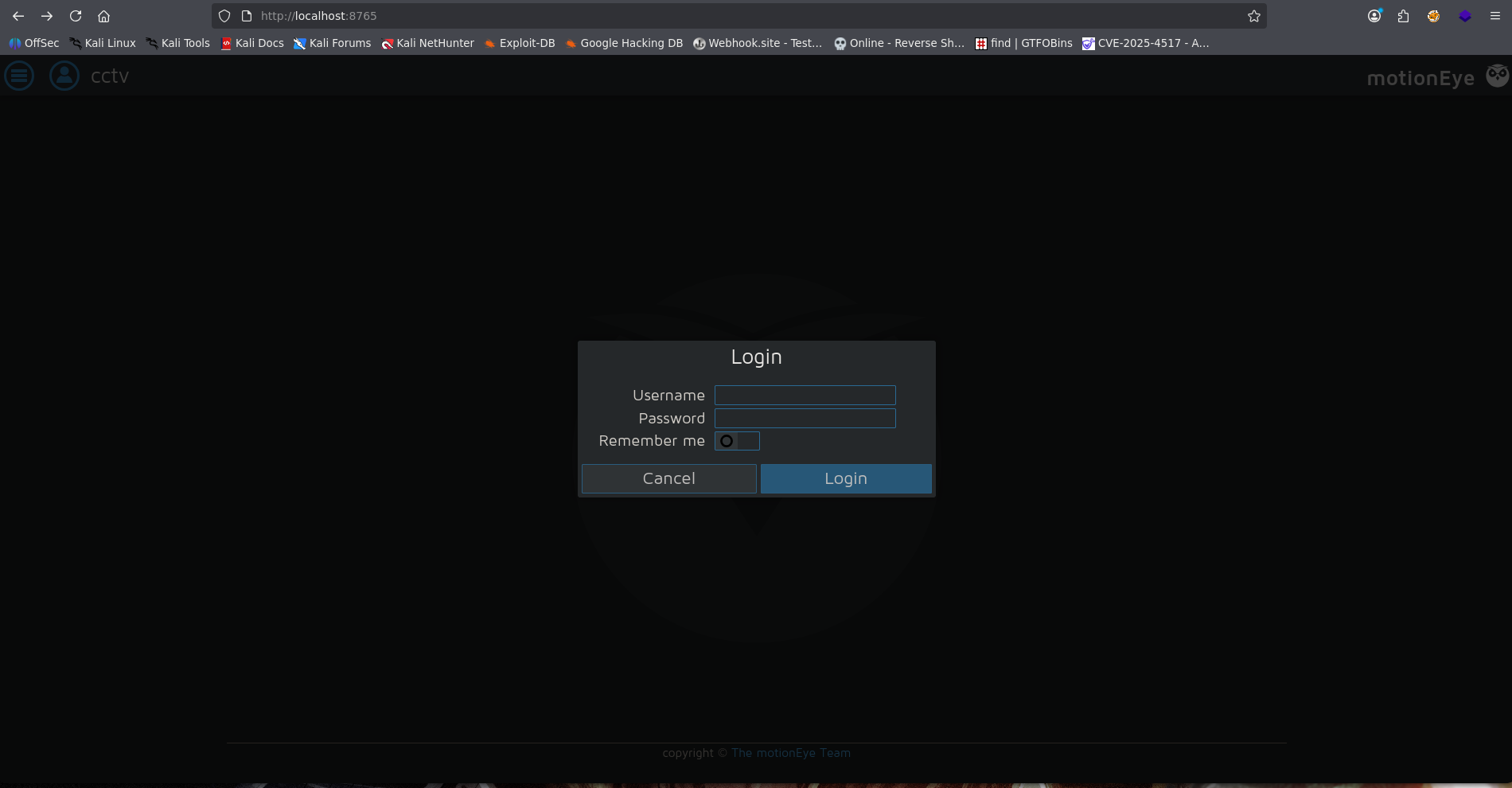The width and height of the screenshot is (1512, 788).
Task: Open the Kali Linux bookmark
Action: 103,43
